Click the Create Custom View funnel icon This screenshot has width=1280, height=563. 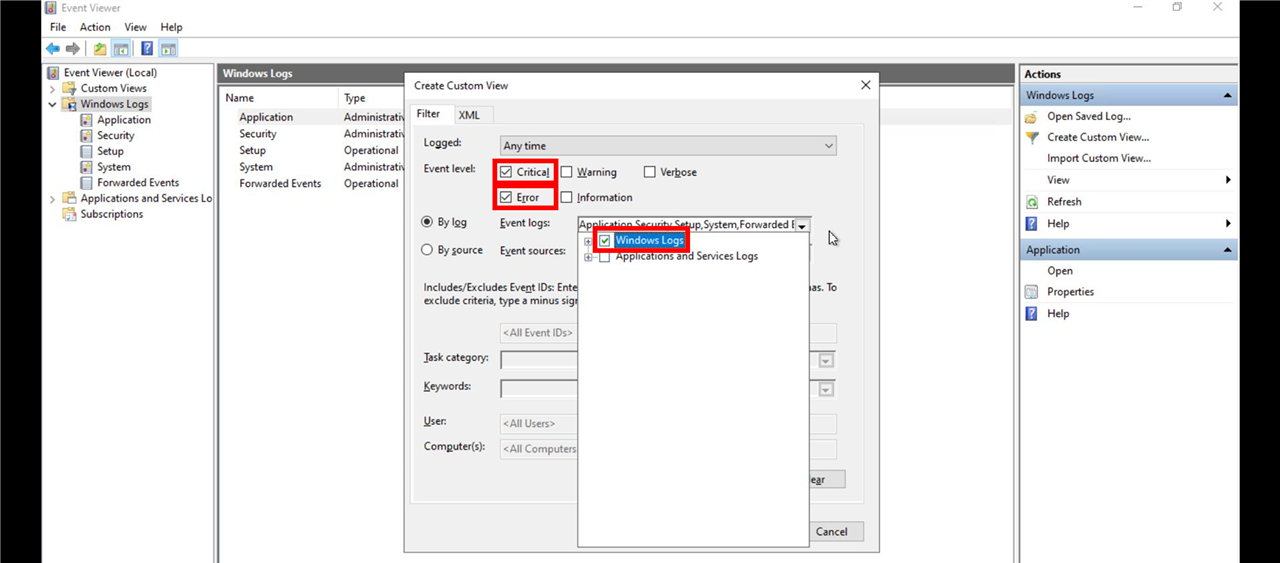(1032, 138)
